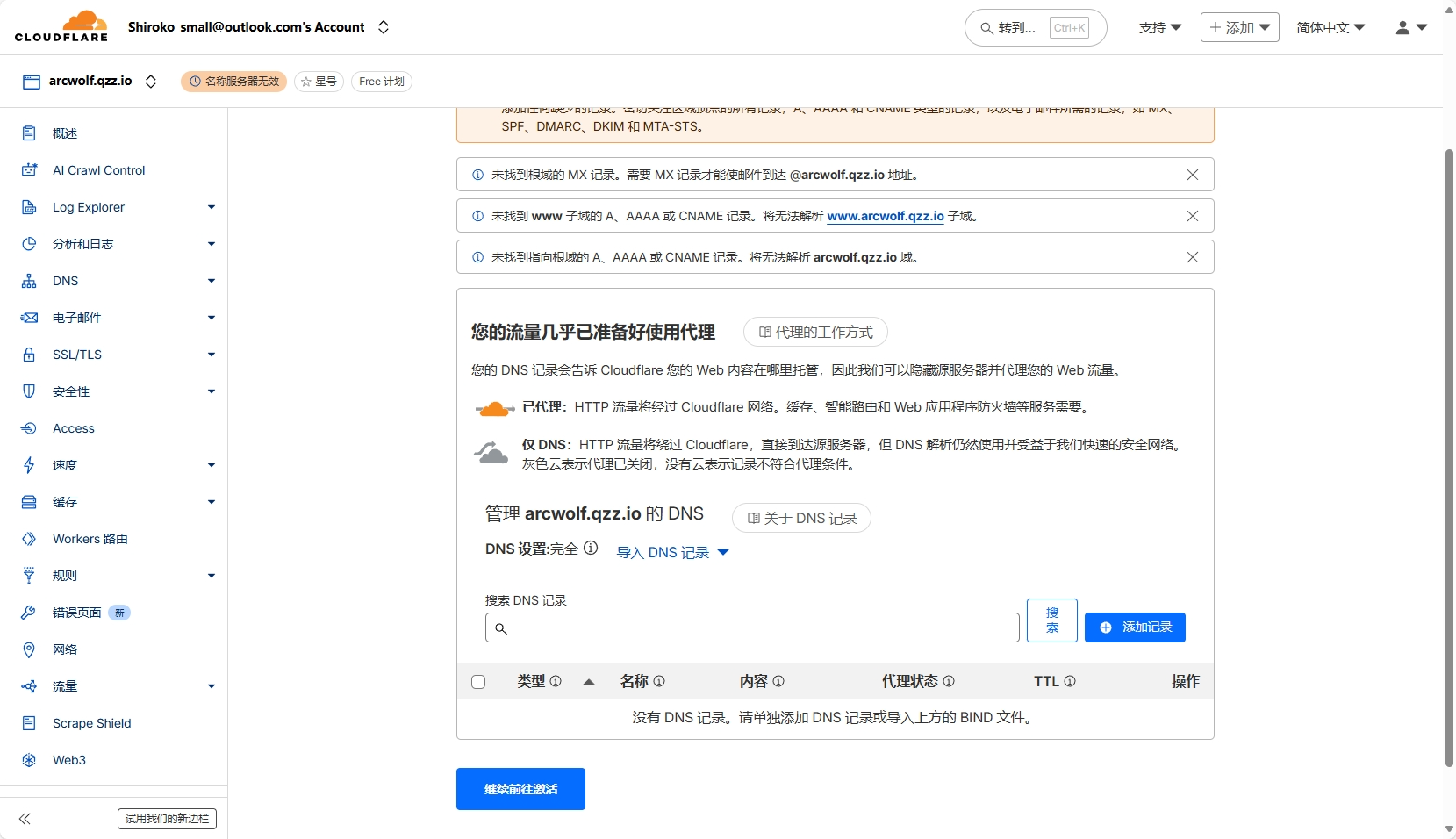Click the info icon next to TTL
This screenshot has width=1456, height=839.
(1070, 681)
